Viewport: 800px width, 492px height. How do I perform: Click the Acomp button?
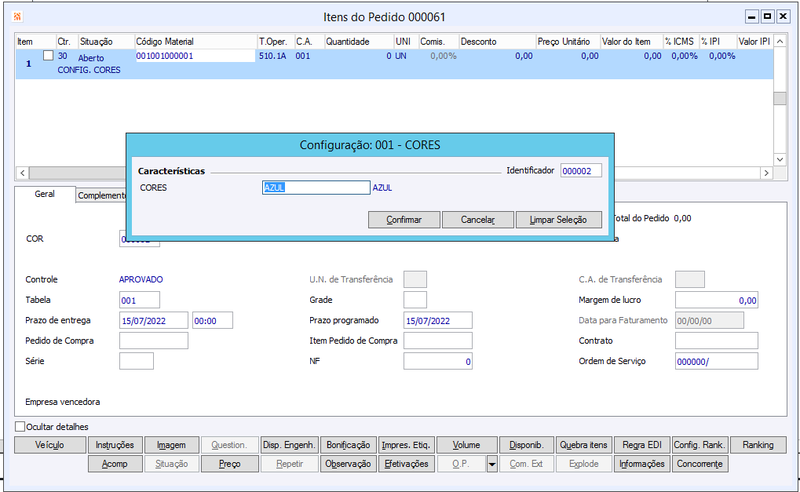pyautogui.click(x=115, y=464)
